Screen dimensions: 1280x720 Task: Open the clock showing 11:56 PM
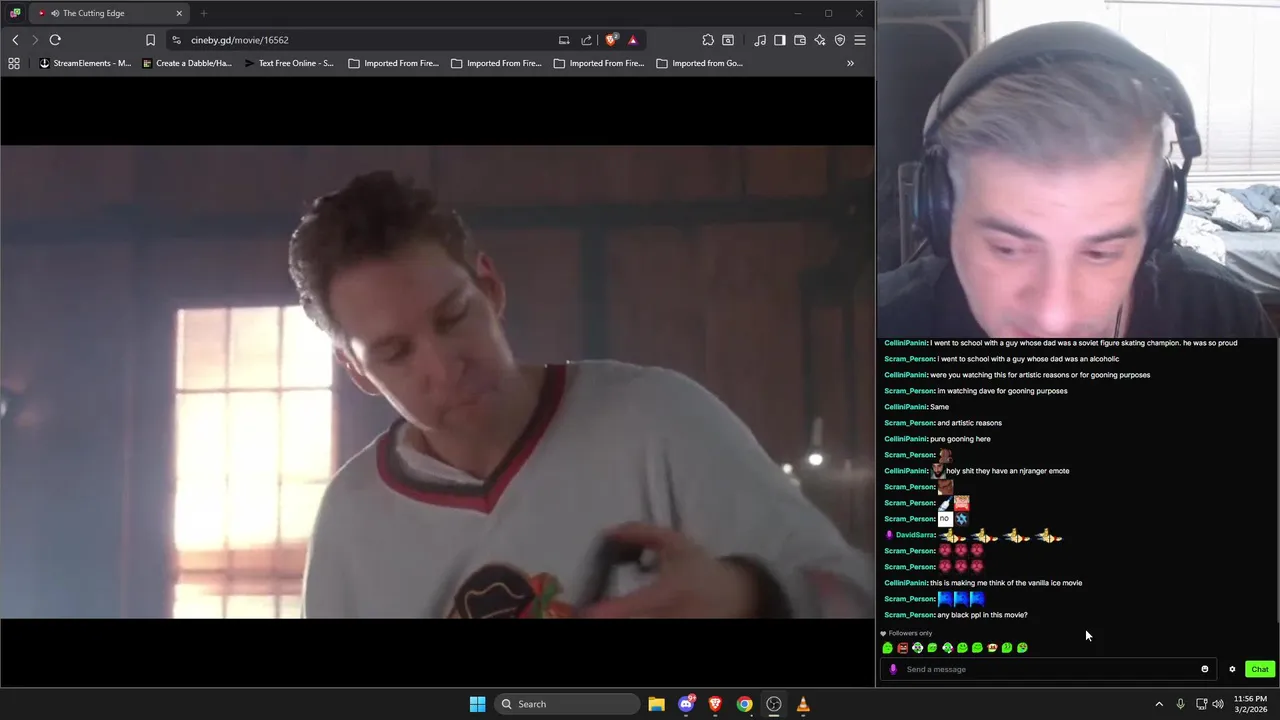(x=1250, y=704)
